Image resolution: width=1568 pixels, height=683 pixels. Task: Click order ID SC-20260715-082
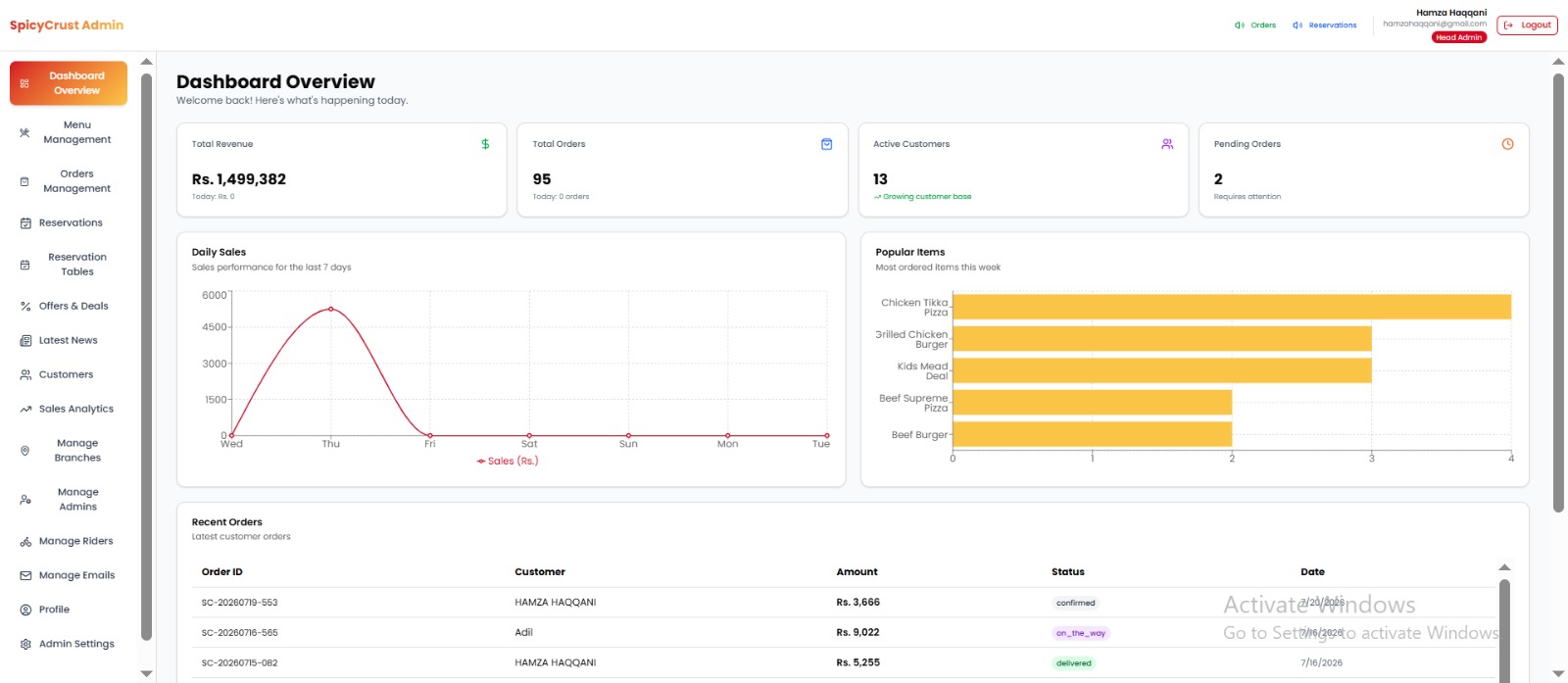239,663
